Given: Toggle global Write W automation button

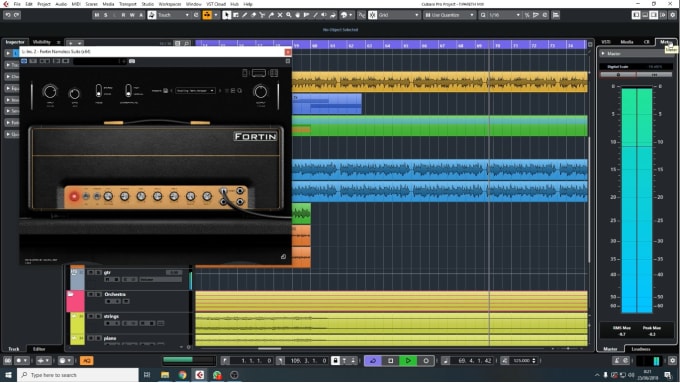Looking at the screenshot, I should (x=132, y=15).
